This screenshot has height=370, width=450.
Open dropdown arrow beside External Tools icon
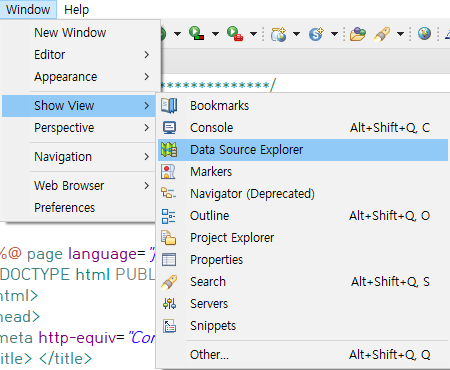pyautogui.click(x=253, y=34)
